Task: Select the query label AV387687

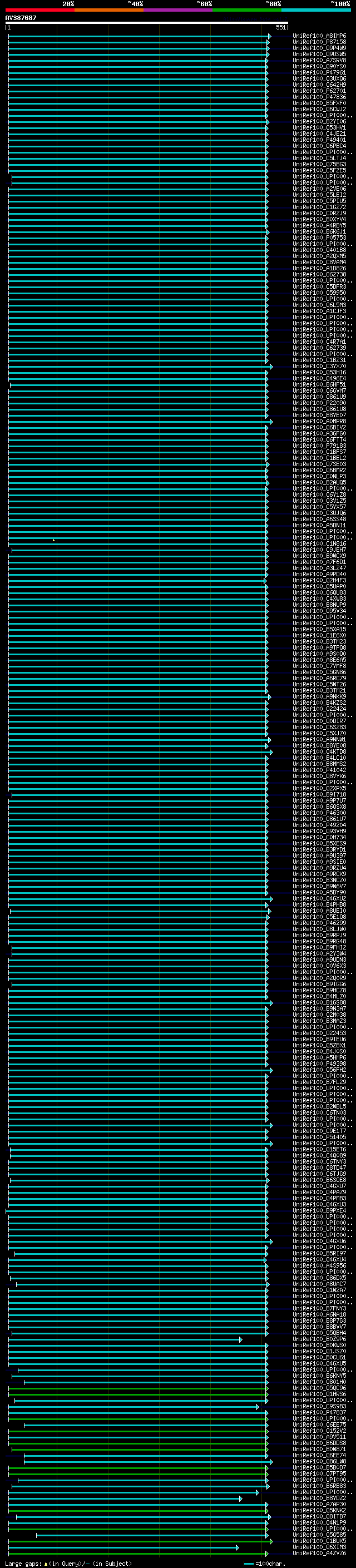Action: pos(21,18)
